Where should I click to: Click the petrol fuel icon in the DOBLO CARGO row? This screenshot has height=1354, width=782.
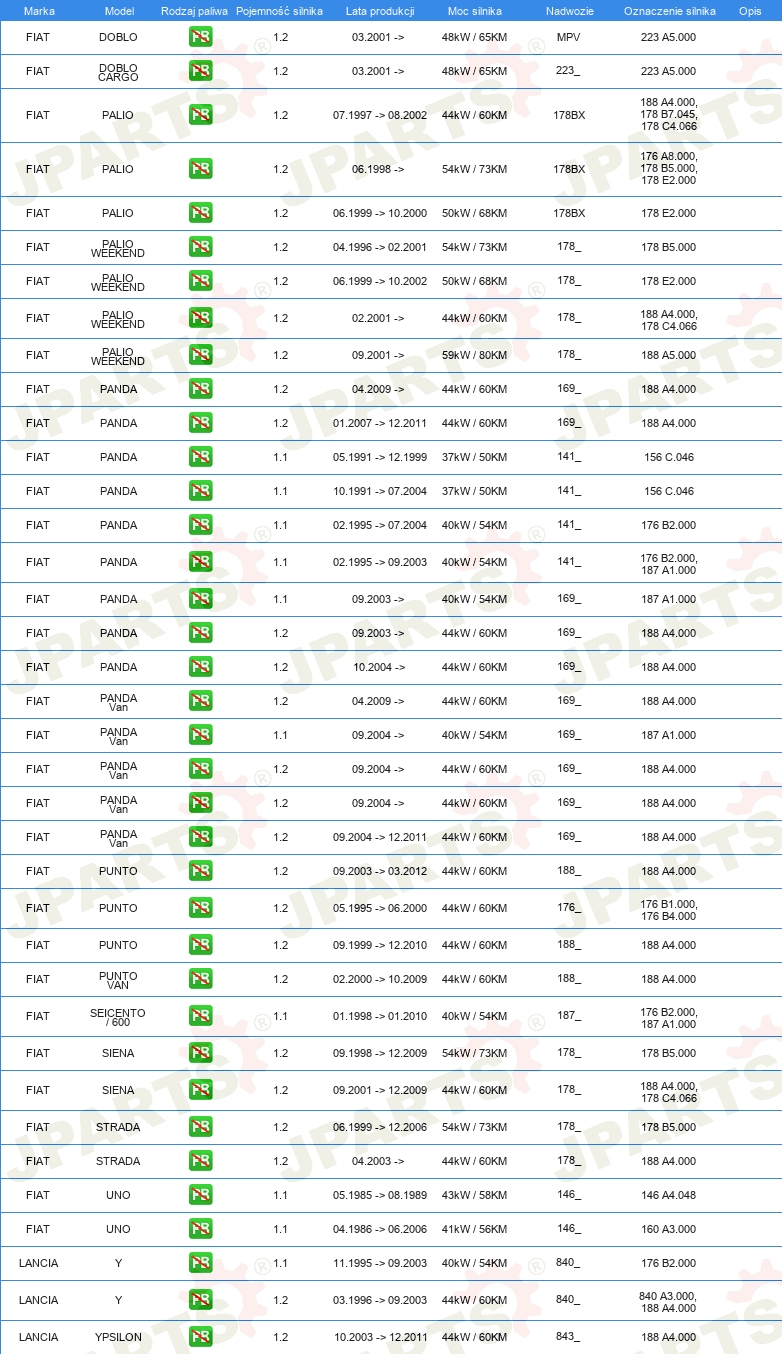click(x=200, y=71)
